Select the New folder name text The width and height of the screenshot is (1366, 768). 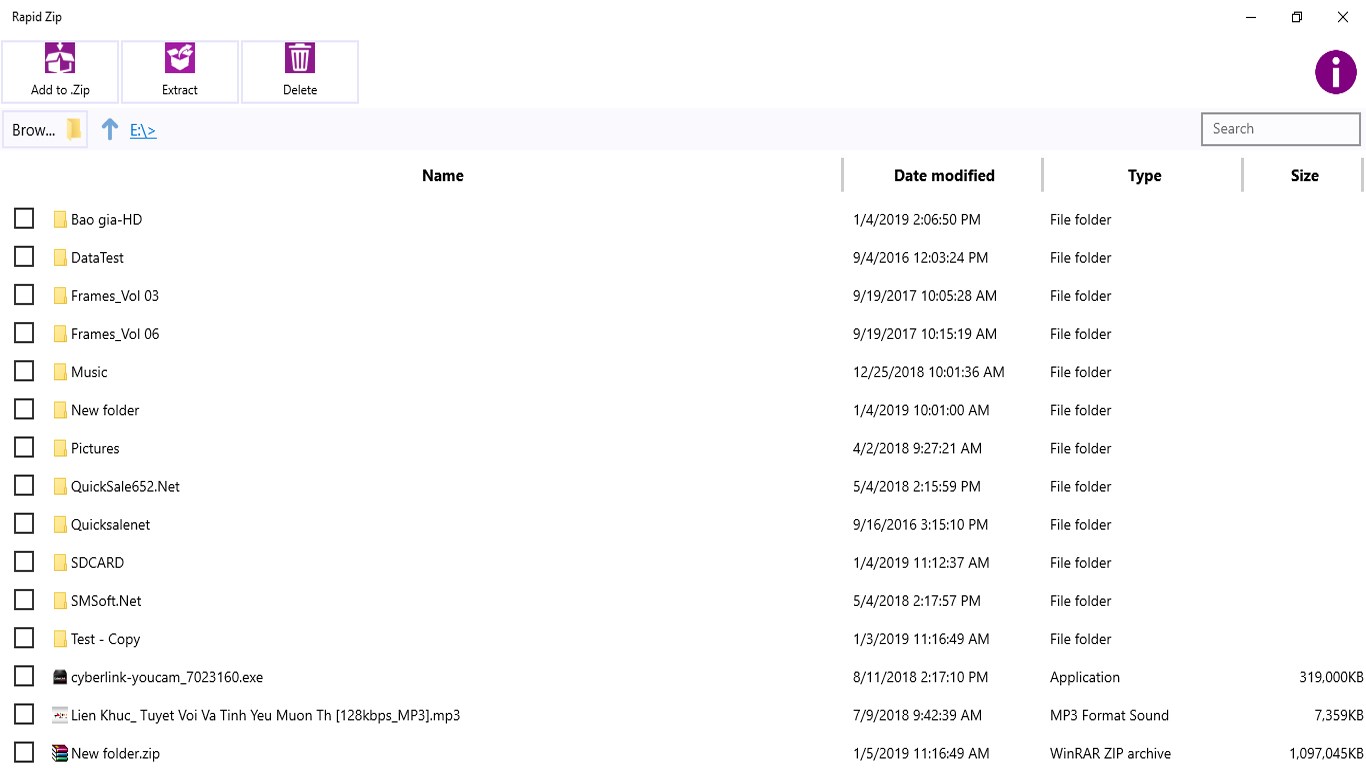click(x=105, y=410)
